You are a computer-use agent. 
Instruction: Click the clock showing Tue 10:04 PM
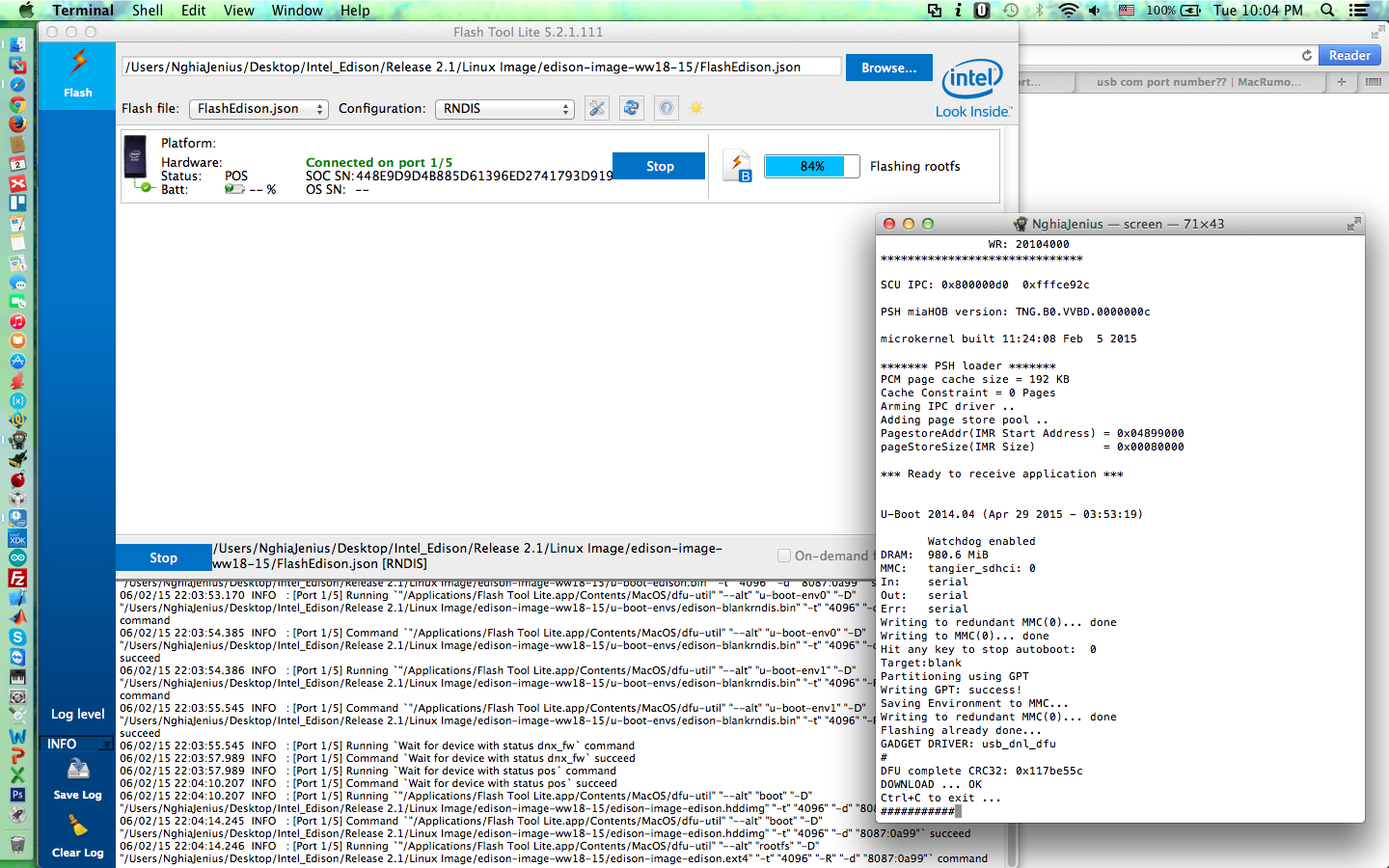click(x=1258, y=11)
